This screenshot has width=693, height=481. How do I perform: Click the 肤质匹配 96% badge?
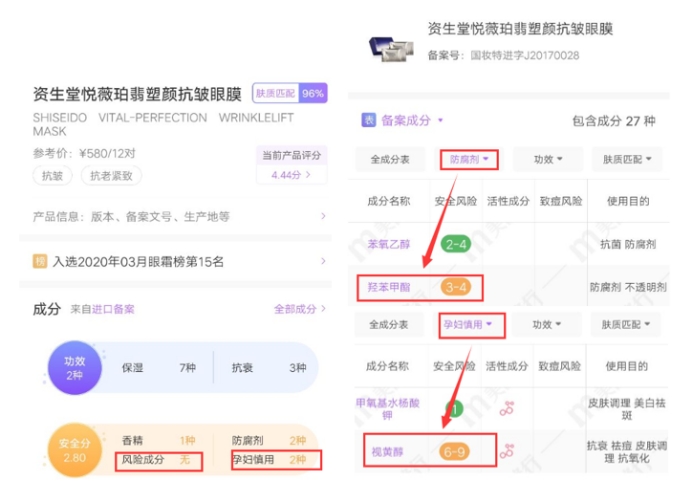point(290,93)
